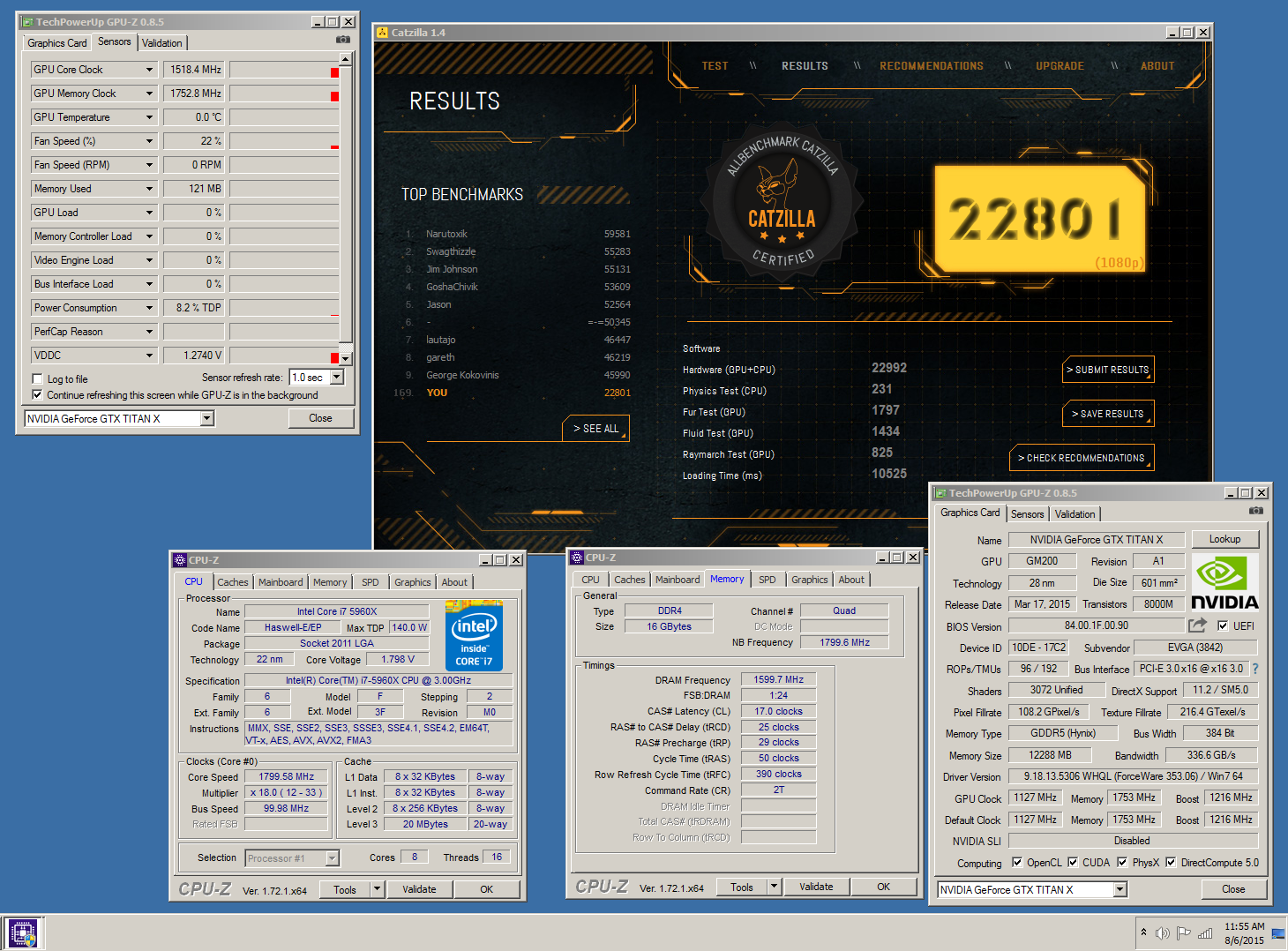Click OK in CPU-Z Memory window
This screenshot has height=951, width=1288.
[883, 887]
